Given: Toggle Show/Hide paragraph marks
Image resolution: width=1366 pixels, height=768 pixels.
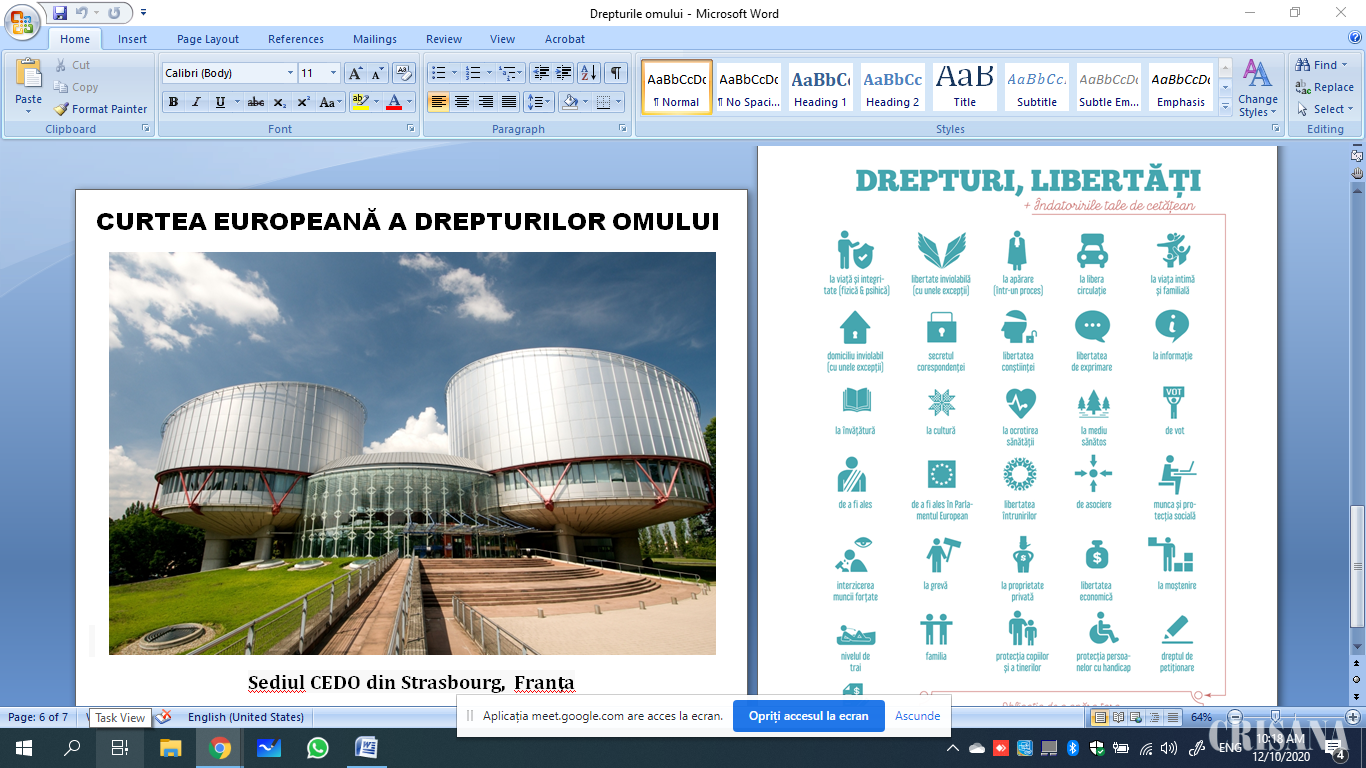Looking at the screenshot, I should point(616,73).
